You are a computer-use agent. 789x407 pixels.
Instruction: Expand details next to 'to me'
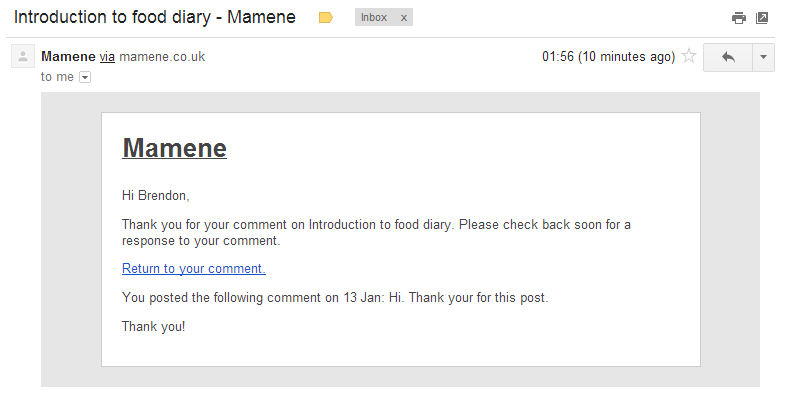pyautogui.click(x=85, y=77)
